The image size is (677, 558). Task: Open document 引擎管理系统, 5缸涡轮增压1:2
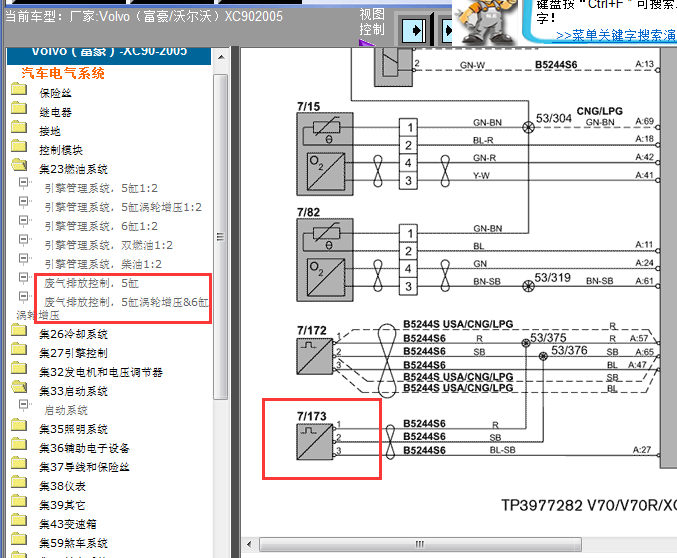(x=123, y=207)
